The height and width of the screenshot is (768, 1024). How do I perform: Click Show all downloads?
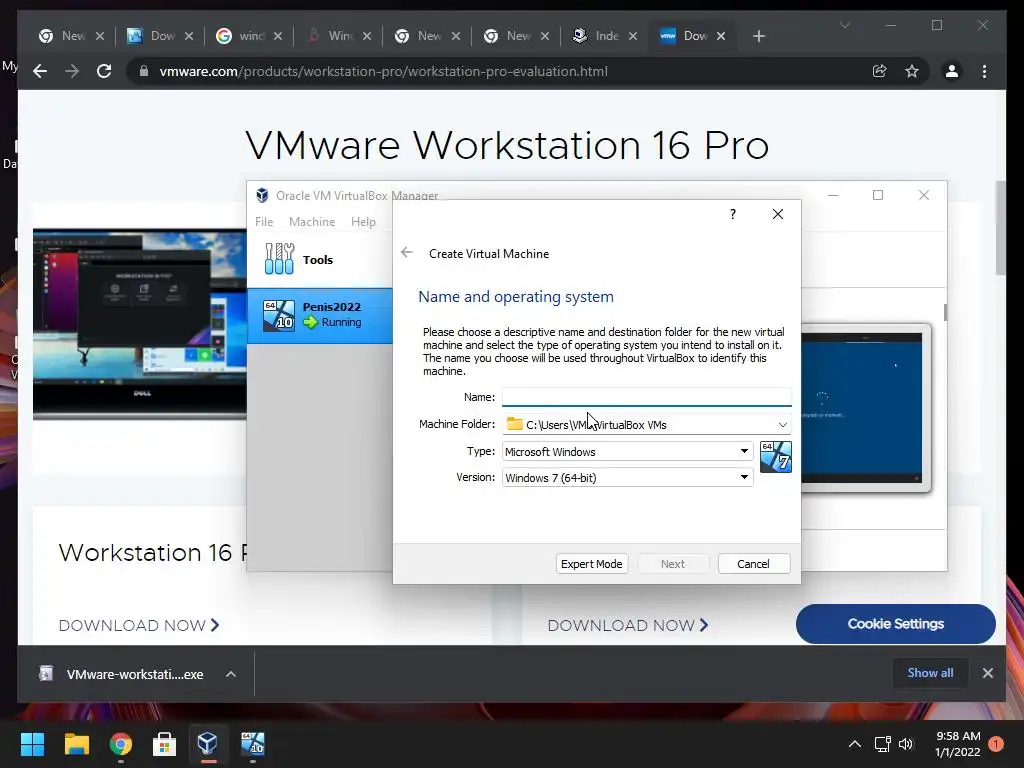coord(930,673)
